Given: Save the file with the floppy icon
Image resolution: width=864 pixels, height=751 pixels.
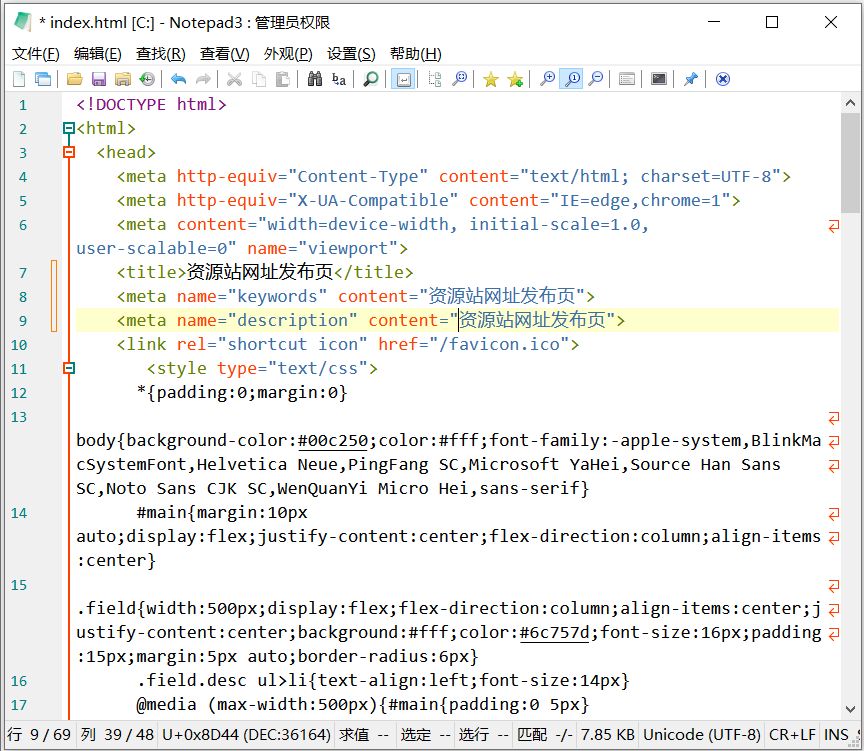Looking at the screenshot, I should click(99, 79).
